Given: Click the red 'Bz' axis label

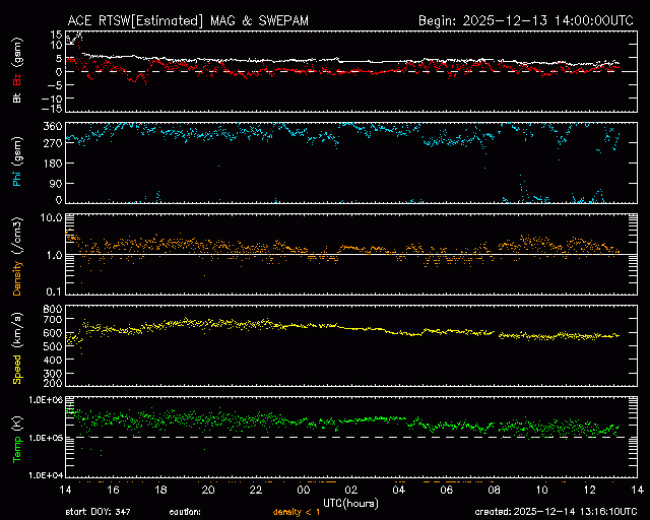Looking at the screenshot, I should click(17, 80).
